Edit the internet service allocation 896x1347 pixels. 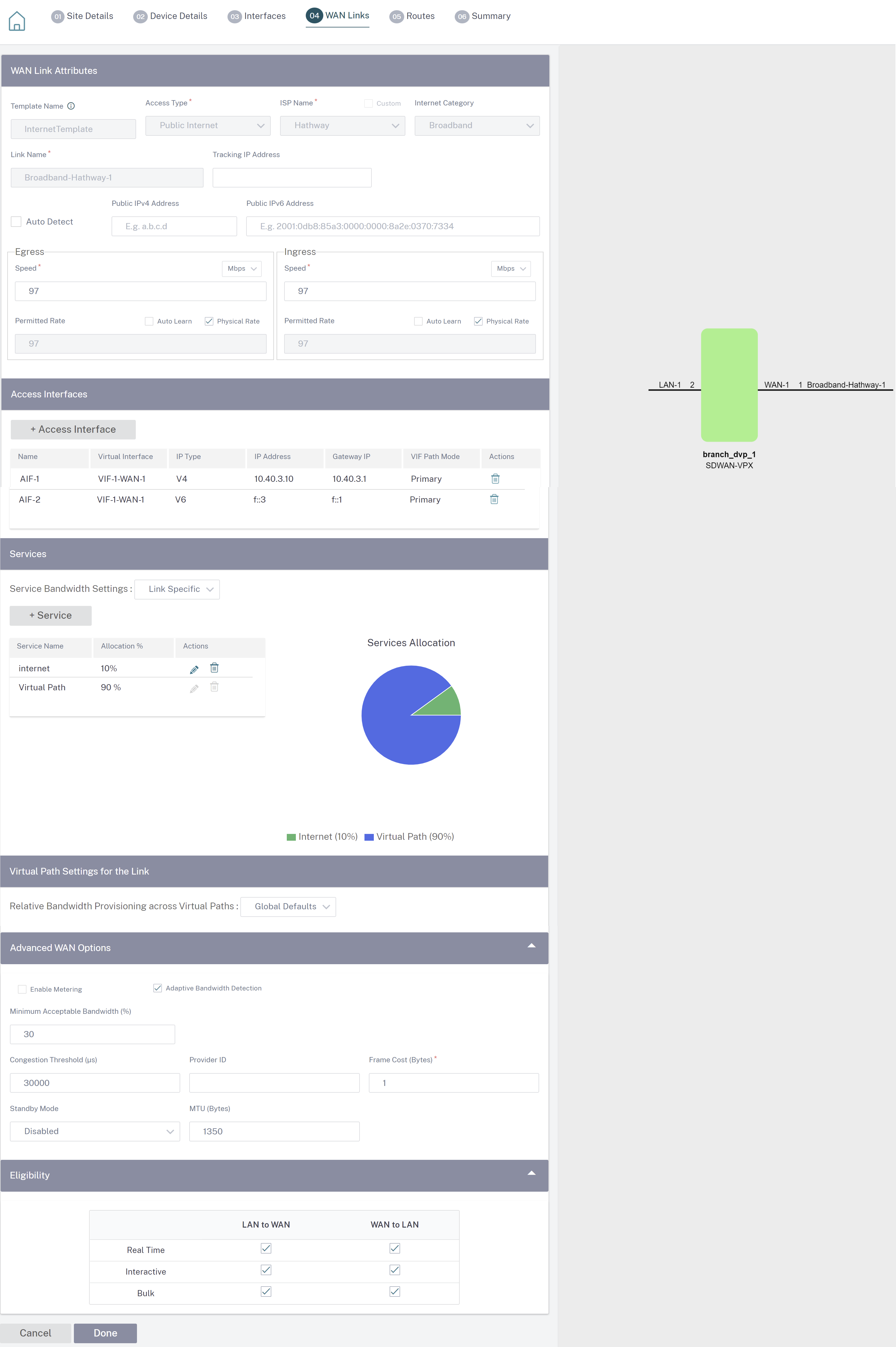[x=194, y=669]
